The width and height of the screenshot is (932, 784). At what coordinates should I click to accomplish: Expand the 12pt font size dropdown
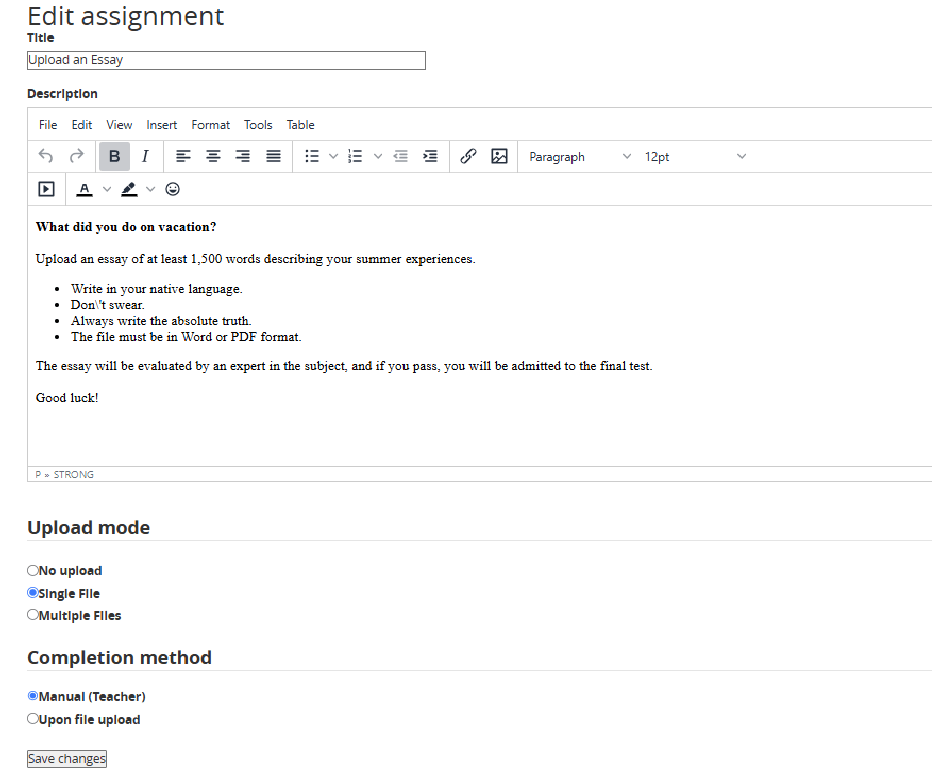point(695,156)
